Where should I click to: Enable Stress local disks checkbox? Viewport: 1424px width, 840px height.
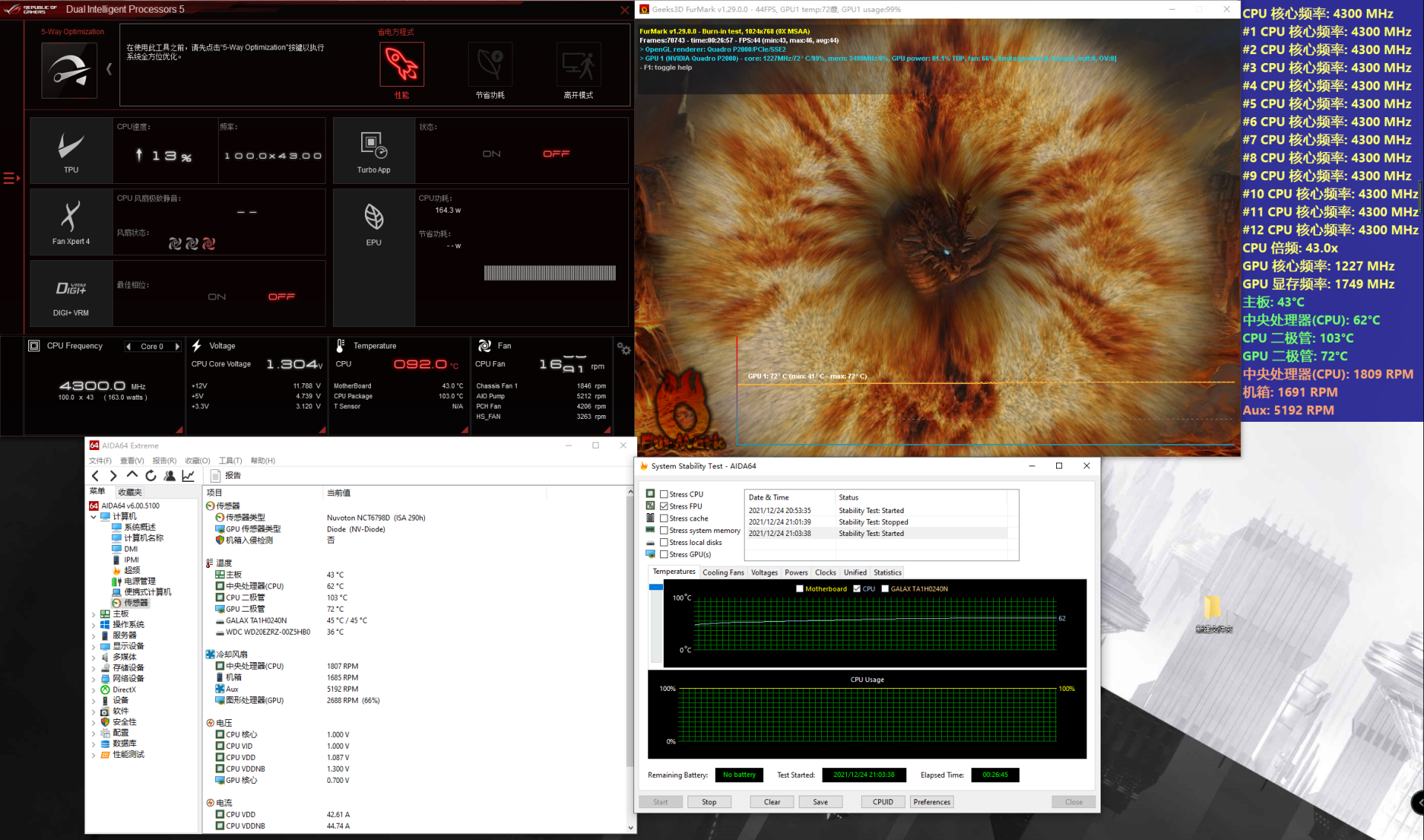click(664, 542)
